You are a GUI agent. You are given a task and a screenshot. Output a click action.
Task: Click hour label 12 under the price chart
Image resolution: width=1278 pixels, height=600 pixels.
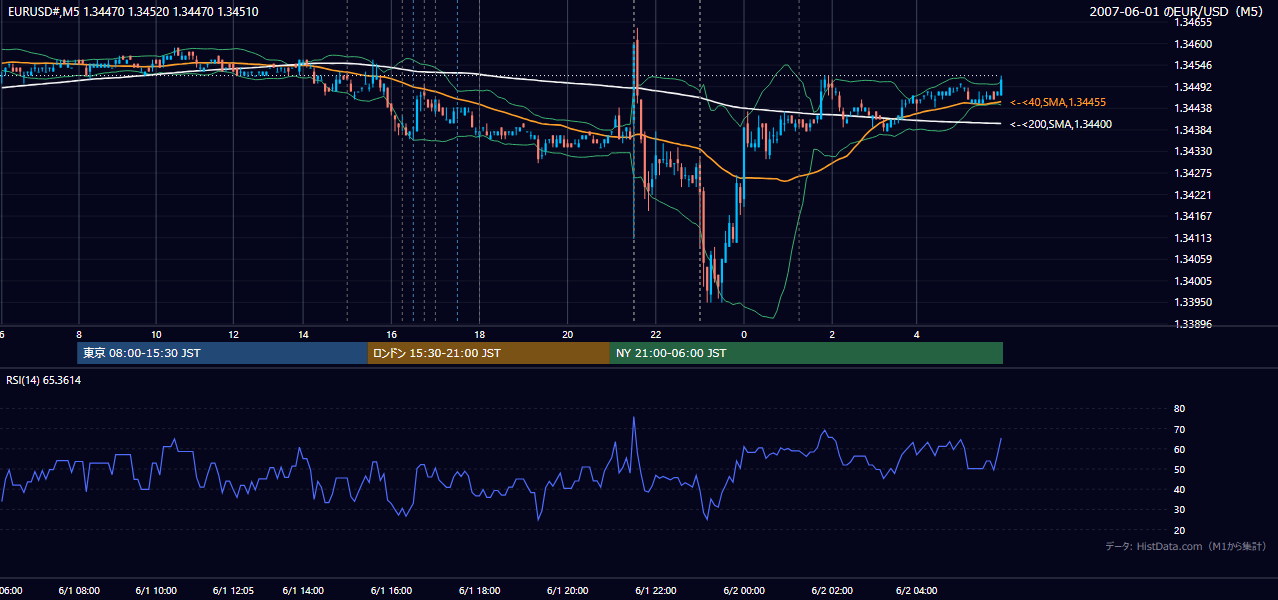233,334
